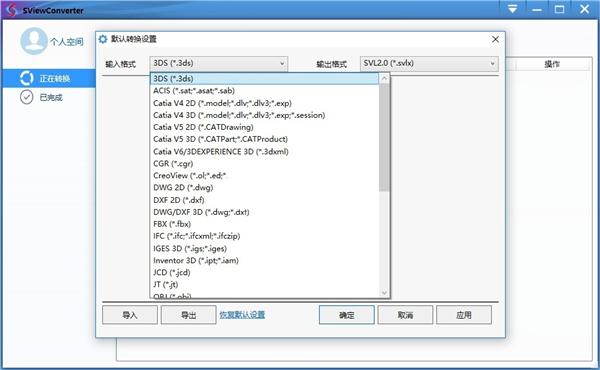Select JT (*.jt) format
This screenshot has height=370, width=600.
coord(264,284)
